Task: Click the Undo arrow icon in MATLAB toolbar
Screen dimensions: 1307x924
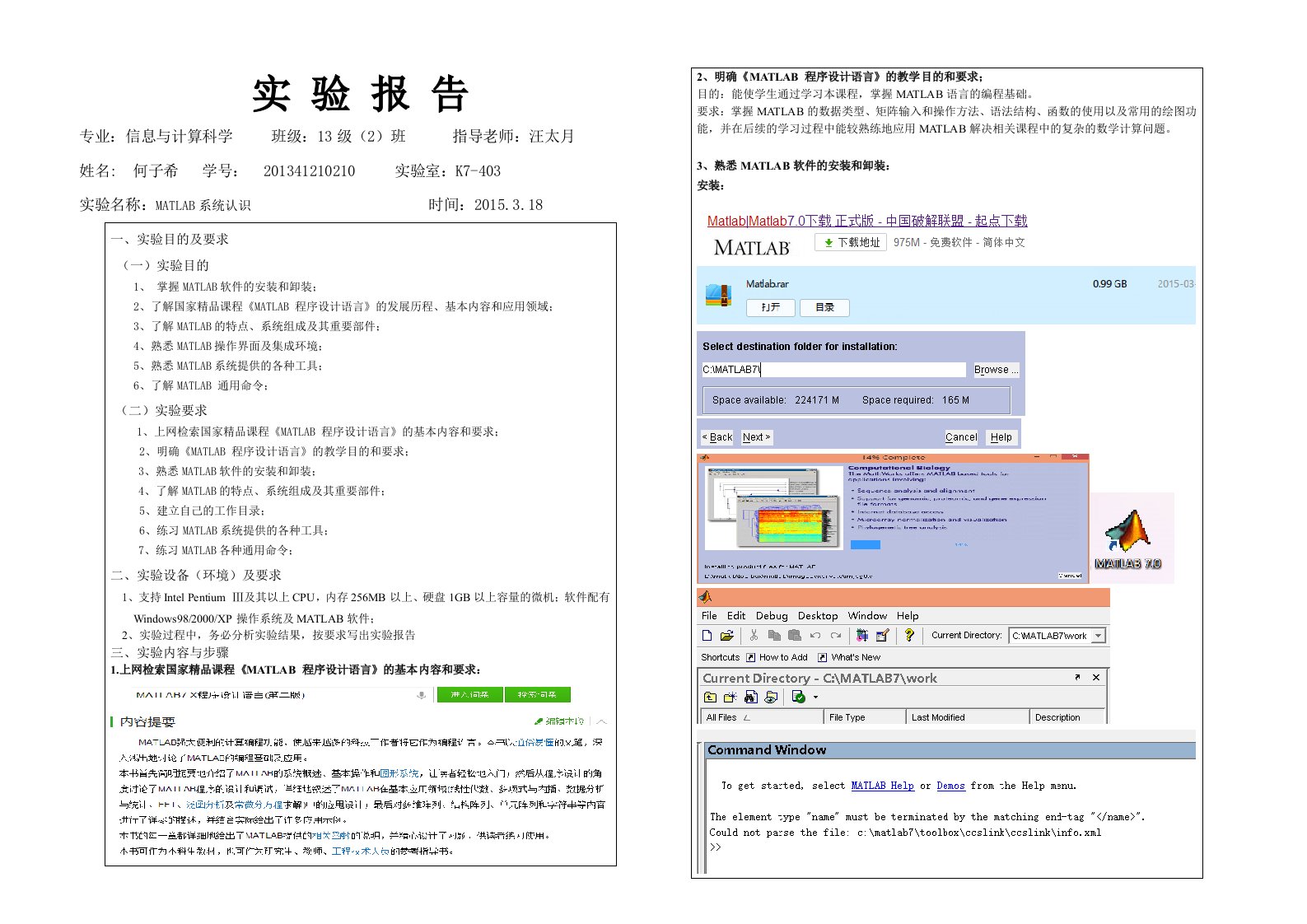Action: 815,635
